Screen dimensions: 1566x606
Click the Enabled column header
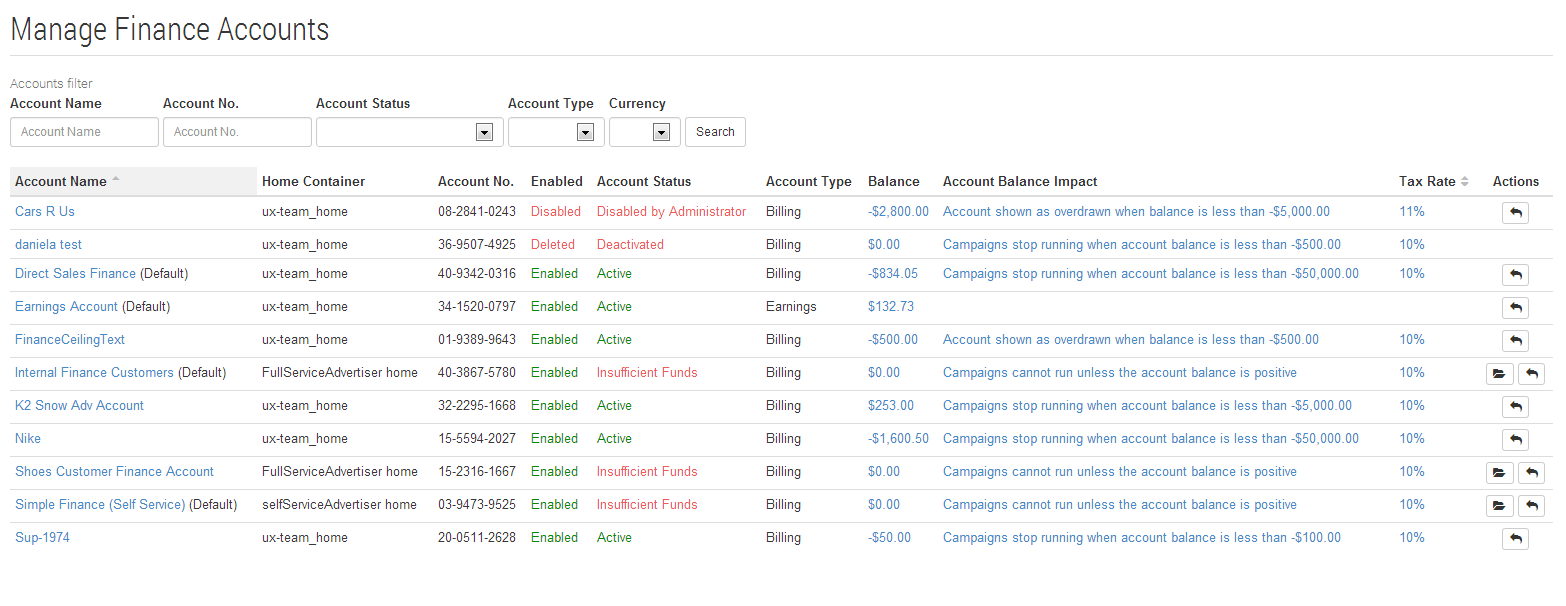coord(556,182)
